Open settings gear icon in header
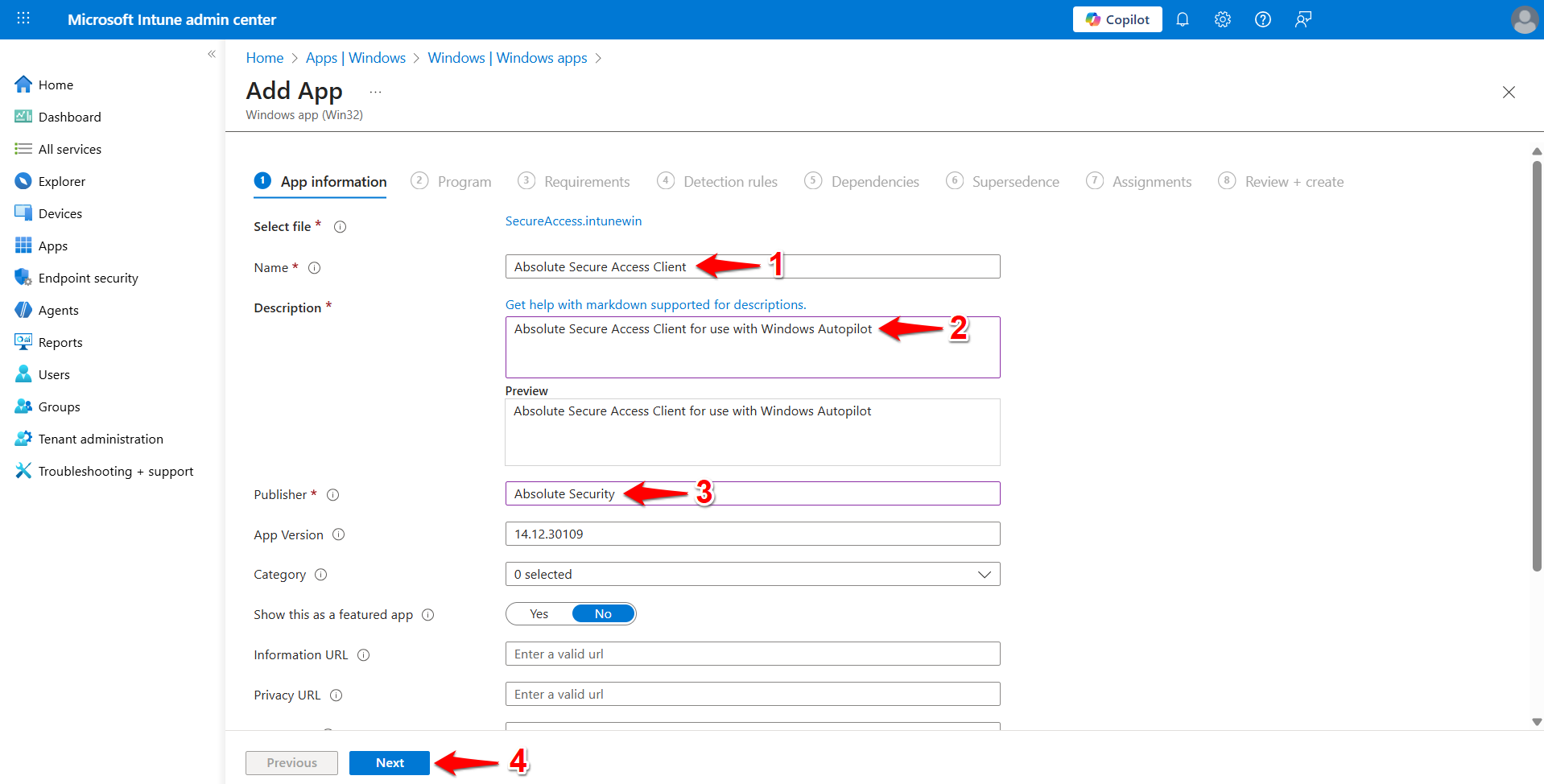The height and width of the screenshot is (784, 1544). coord(1223,19)
